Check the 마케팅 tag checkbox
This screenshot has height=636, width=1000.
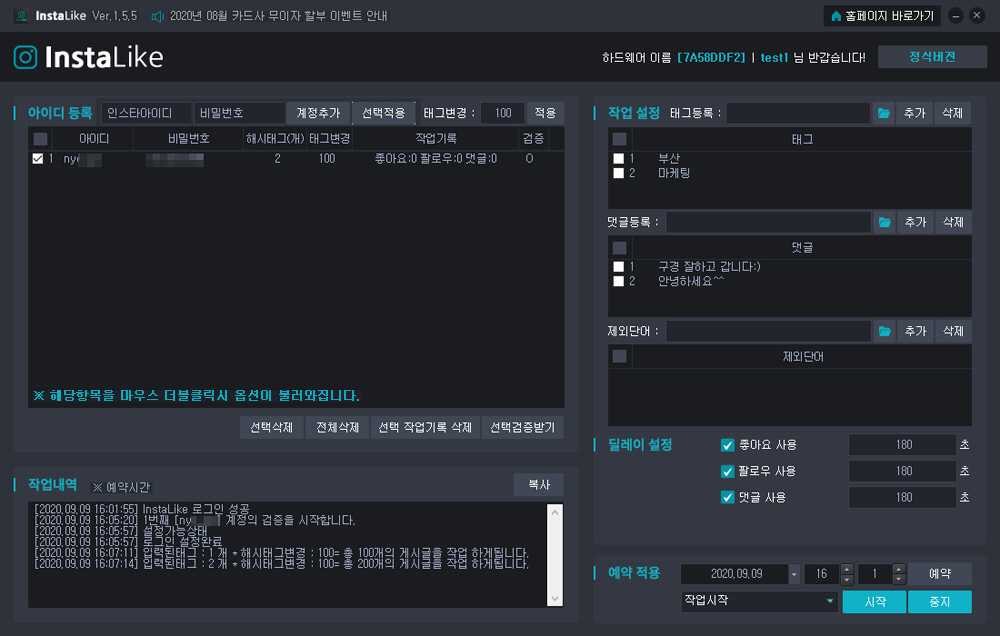619,173
